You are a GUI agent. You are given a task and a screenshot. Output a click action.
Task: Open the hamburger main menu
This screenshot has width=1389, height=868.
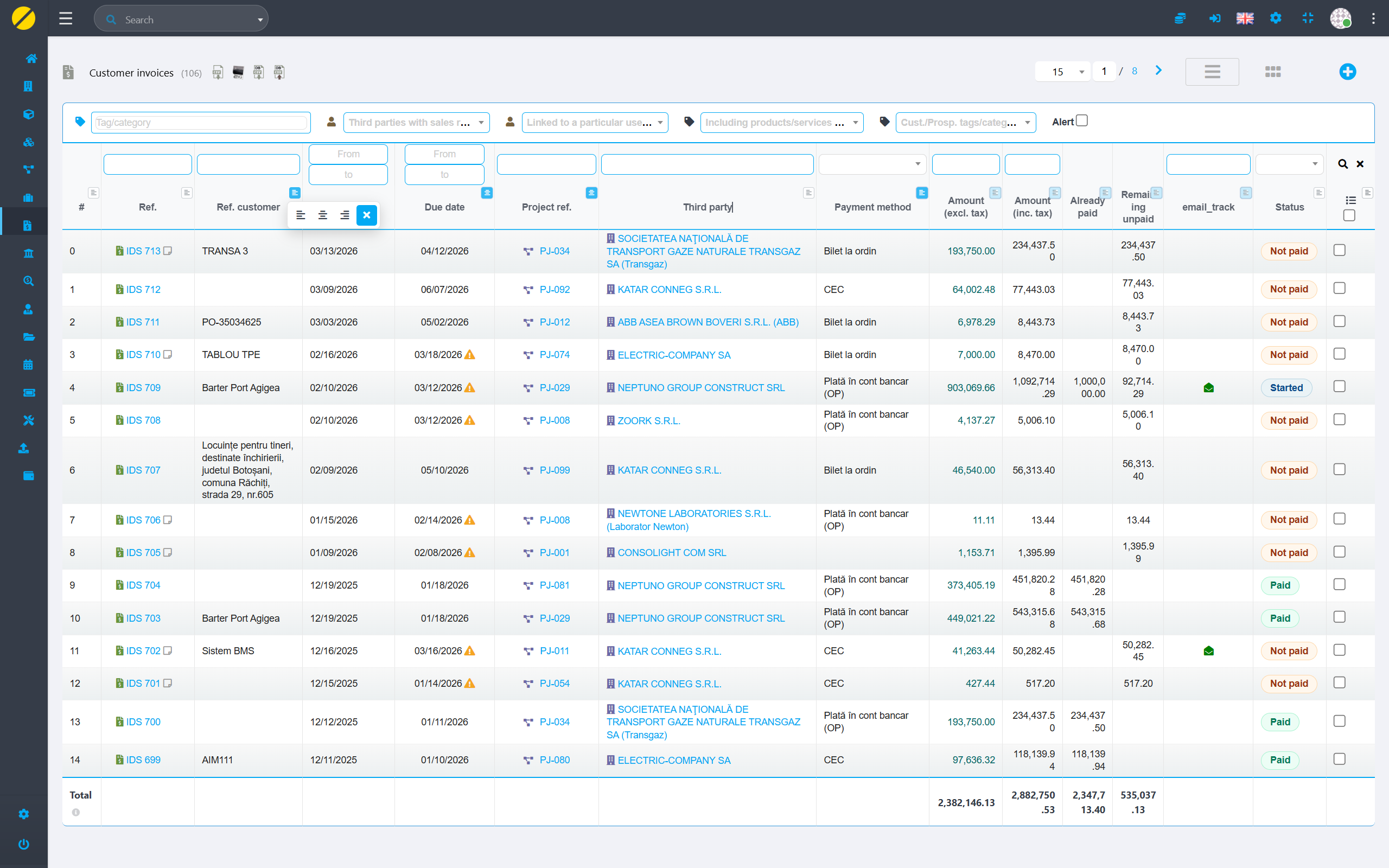click(66, 18)
